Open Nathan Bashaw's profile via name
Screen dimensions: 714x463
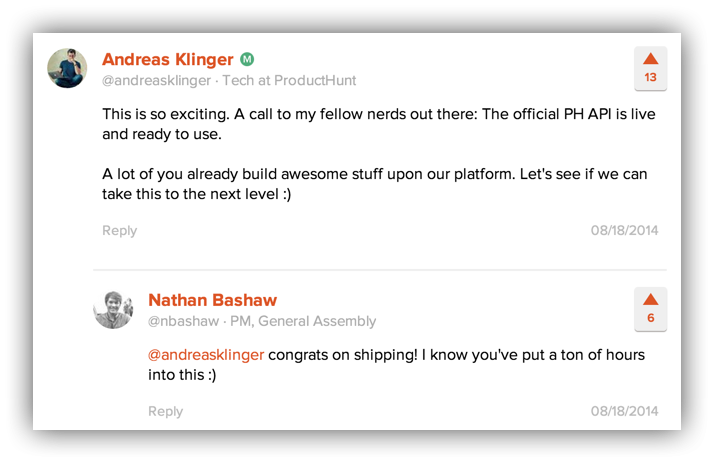212,300
